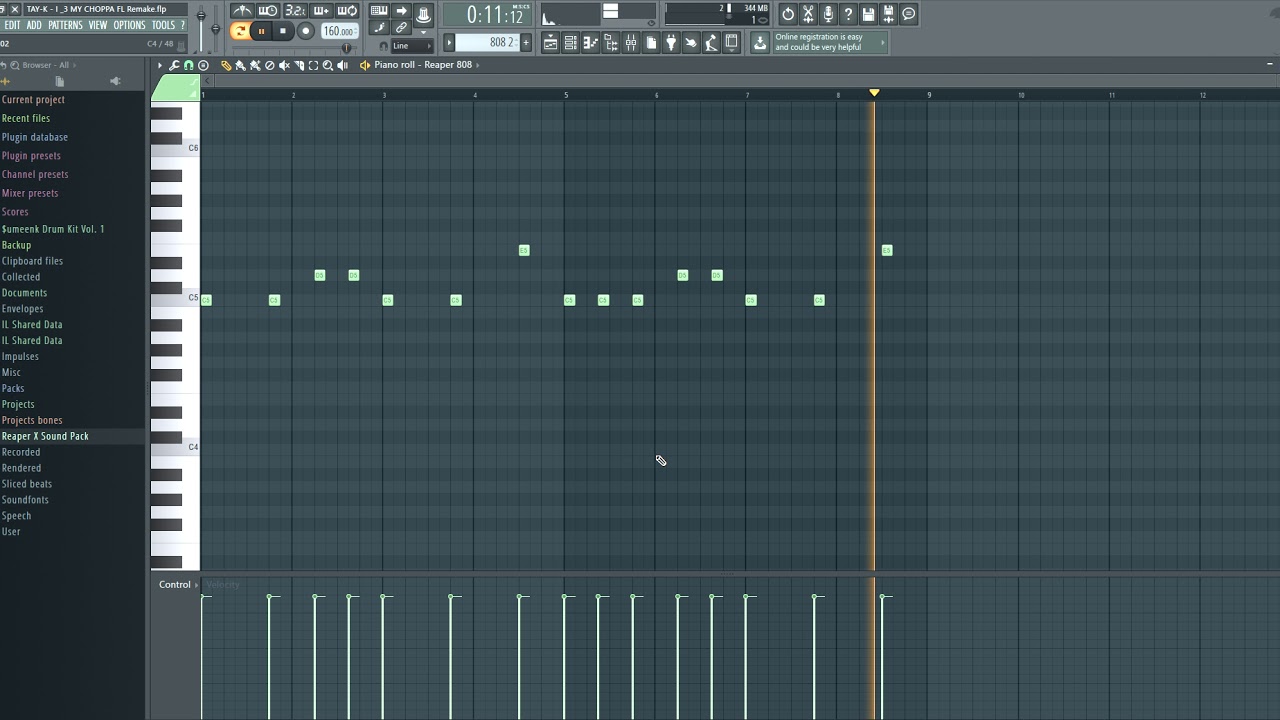Open Plugin database in browser

tap(35, 137)
